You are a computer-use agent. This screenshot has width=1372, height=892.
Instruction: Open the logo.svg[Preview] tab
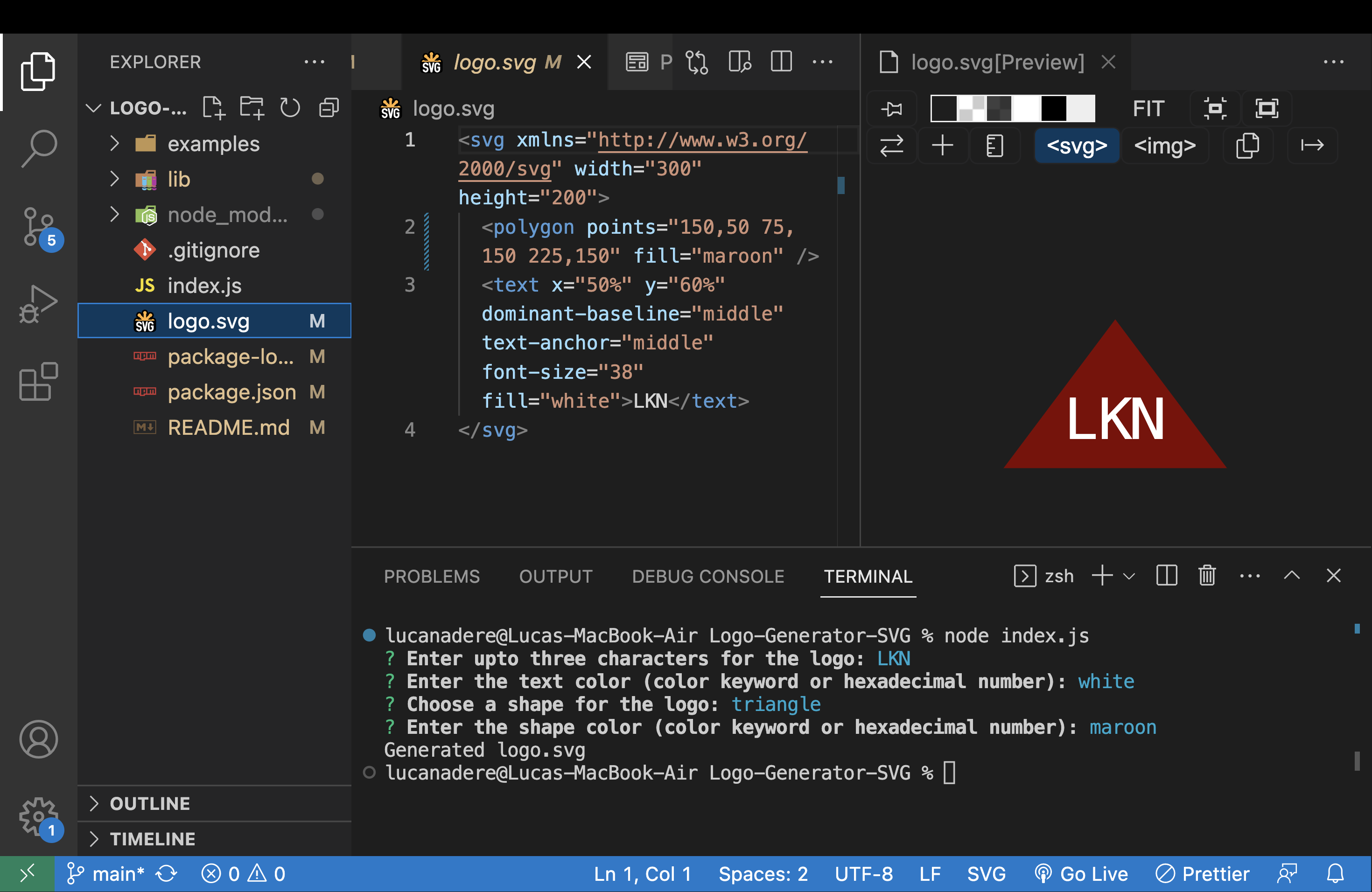coord(997,62)
